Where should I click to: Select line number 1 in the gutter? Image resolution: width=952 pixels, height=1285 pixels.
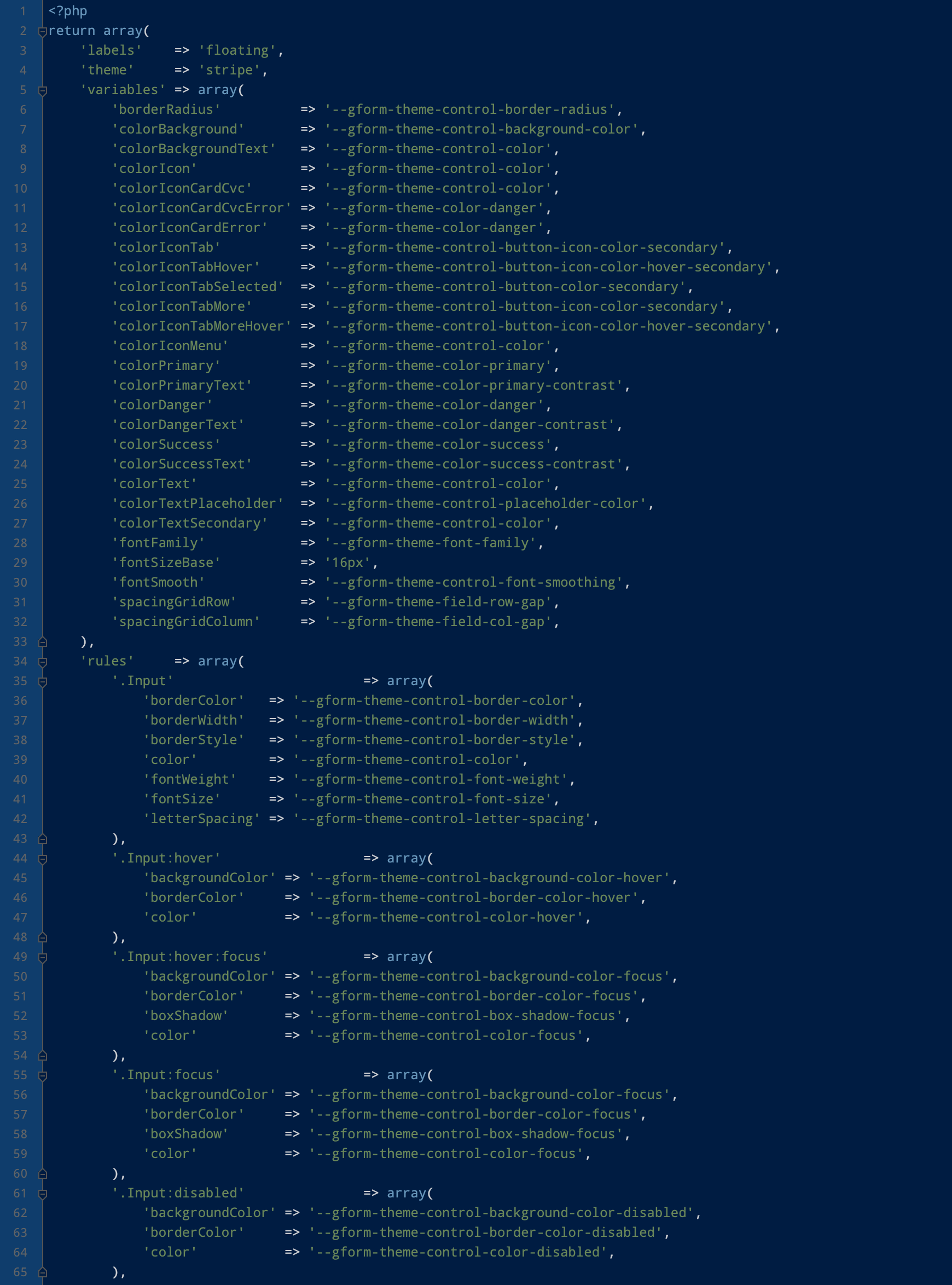(22, 10)
